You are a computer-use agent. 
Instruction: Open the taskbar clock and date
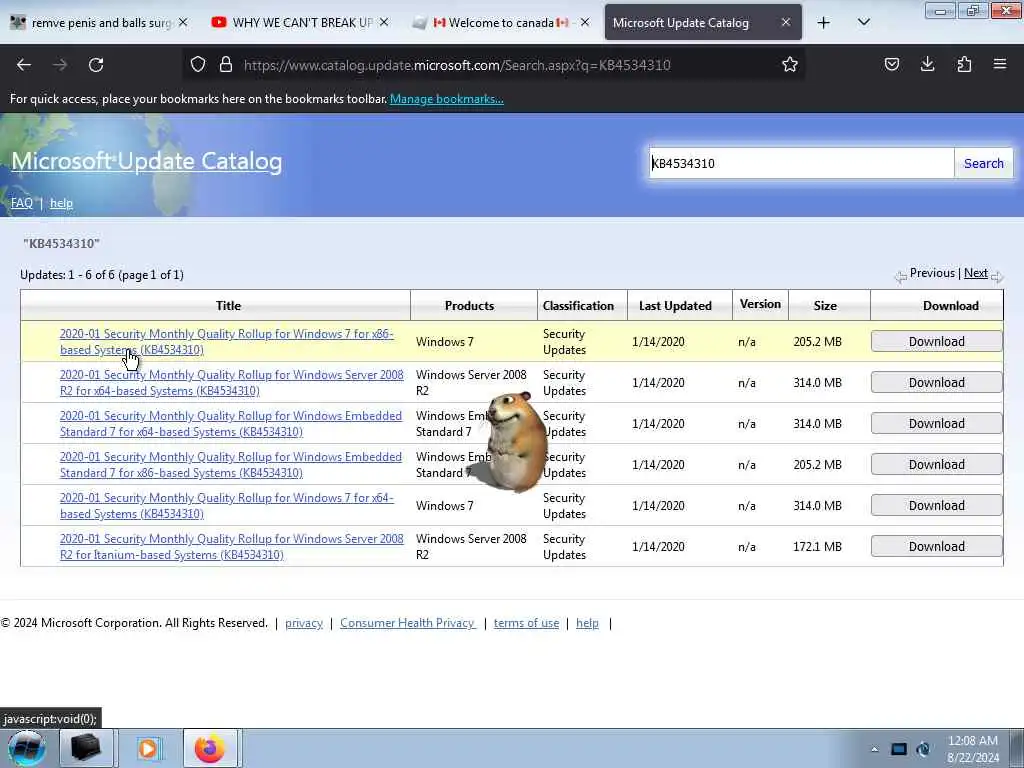(x=972, y=749)
